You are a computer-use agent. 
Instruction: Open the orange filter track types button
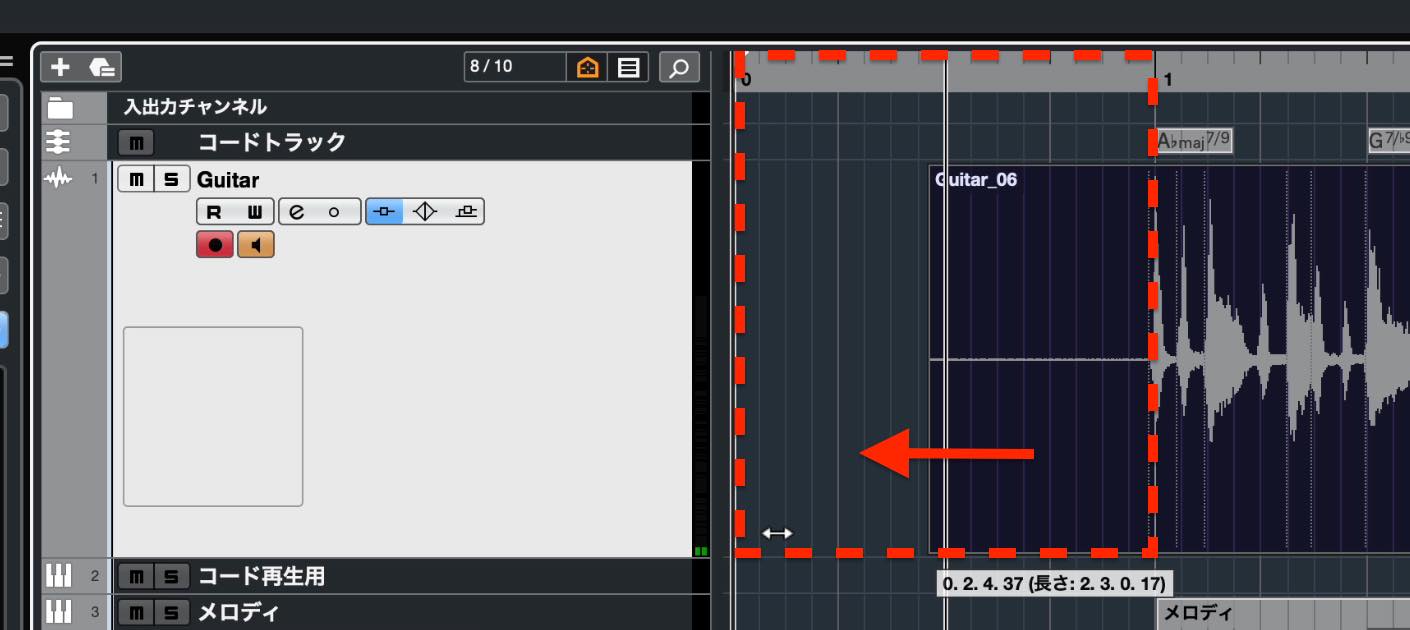click(588, 68)
